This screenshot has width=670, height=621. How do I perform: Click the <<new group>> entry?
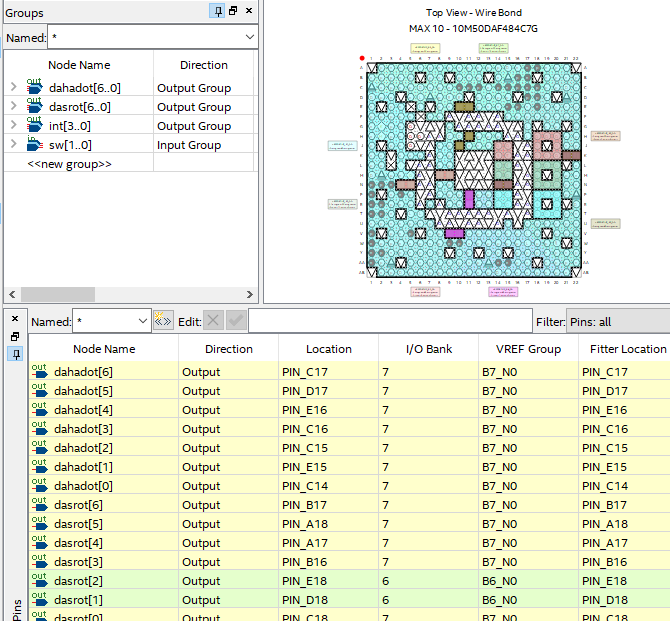point(69,163)
